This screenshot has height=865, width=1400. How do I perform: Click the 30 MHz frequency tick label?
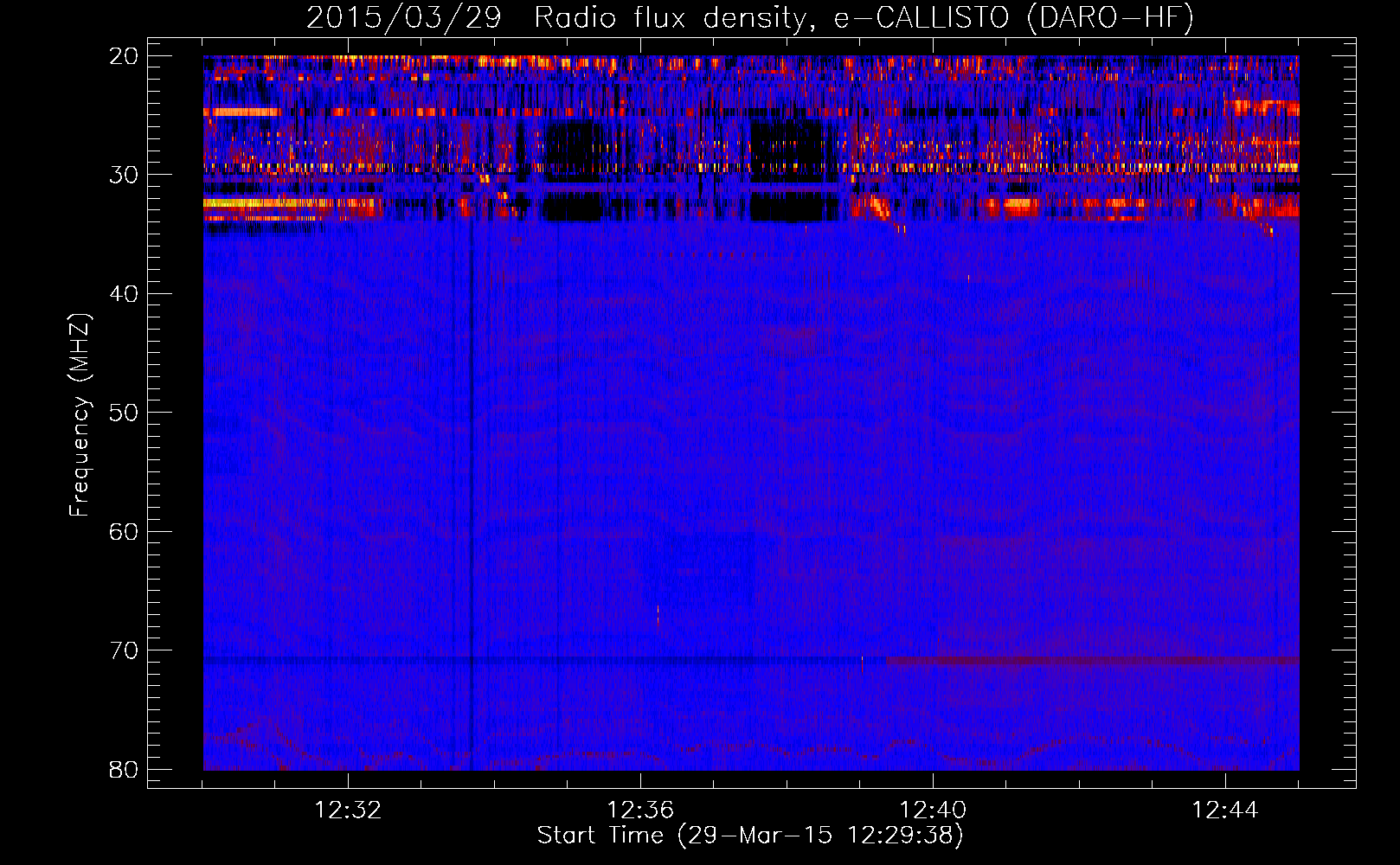coord(124,175)
